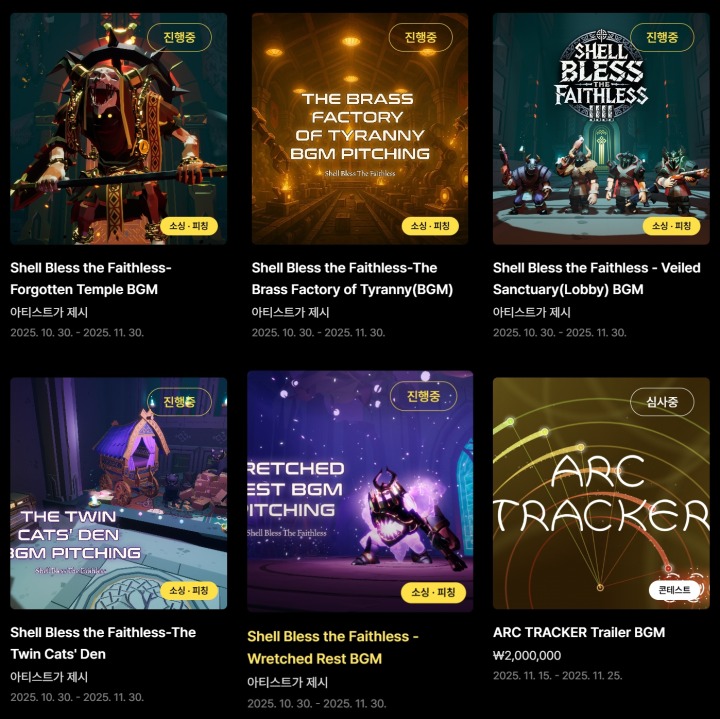Click 진행중 badge on Brass Factory card
The width and height of the screenshot is (720, 719).
pos(421,37)
